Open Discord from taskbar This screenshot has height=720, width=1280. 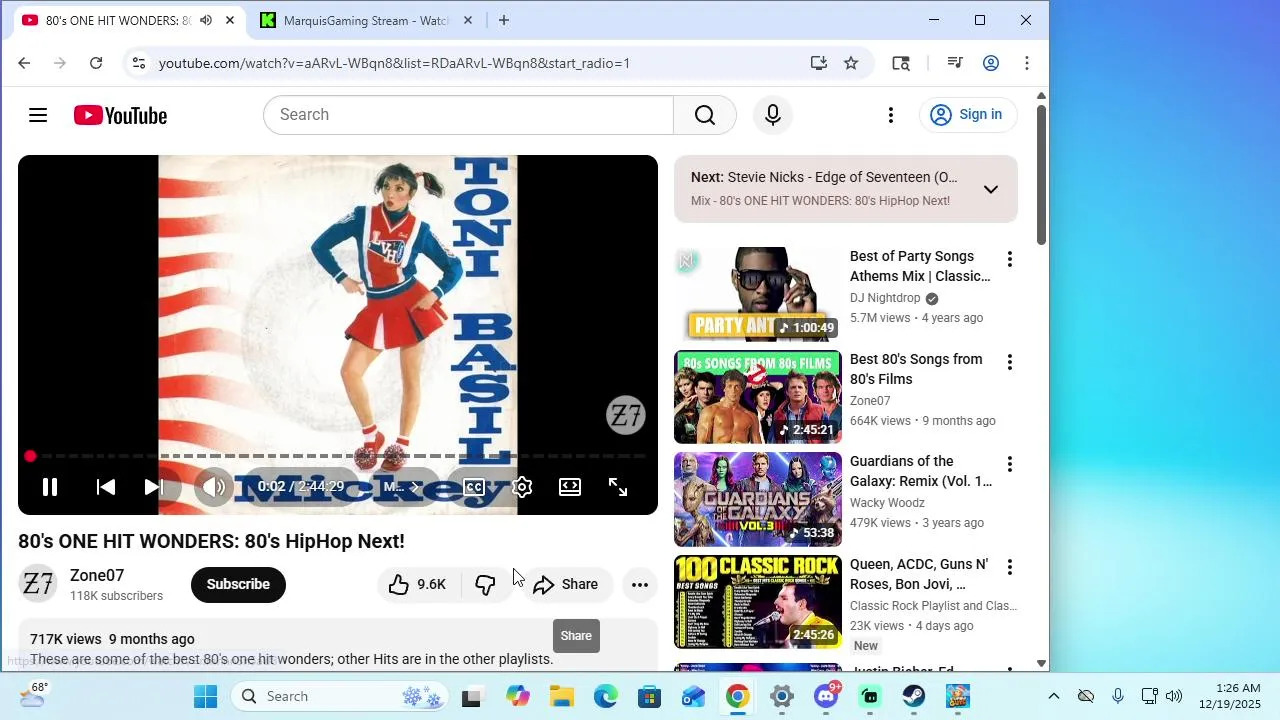[x=826, y=696]
